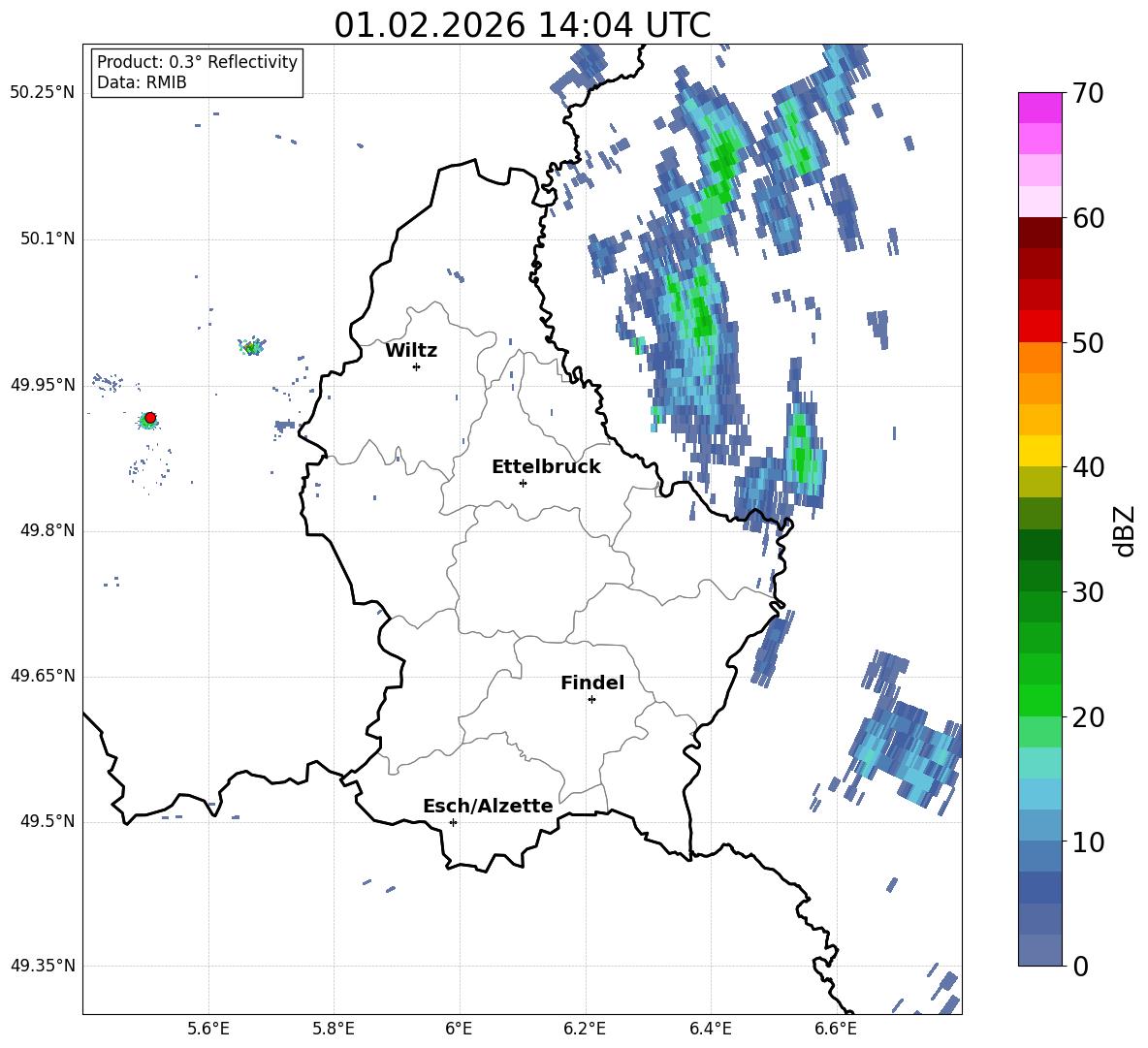Click the colorbar tick label 10
Screen dimensions: 1148x1048
coord(1088,842)
